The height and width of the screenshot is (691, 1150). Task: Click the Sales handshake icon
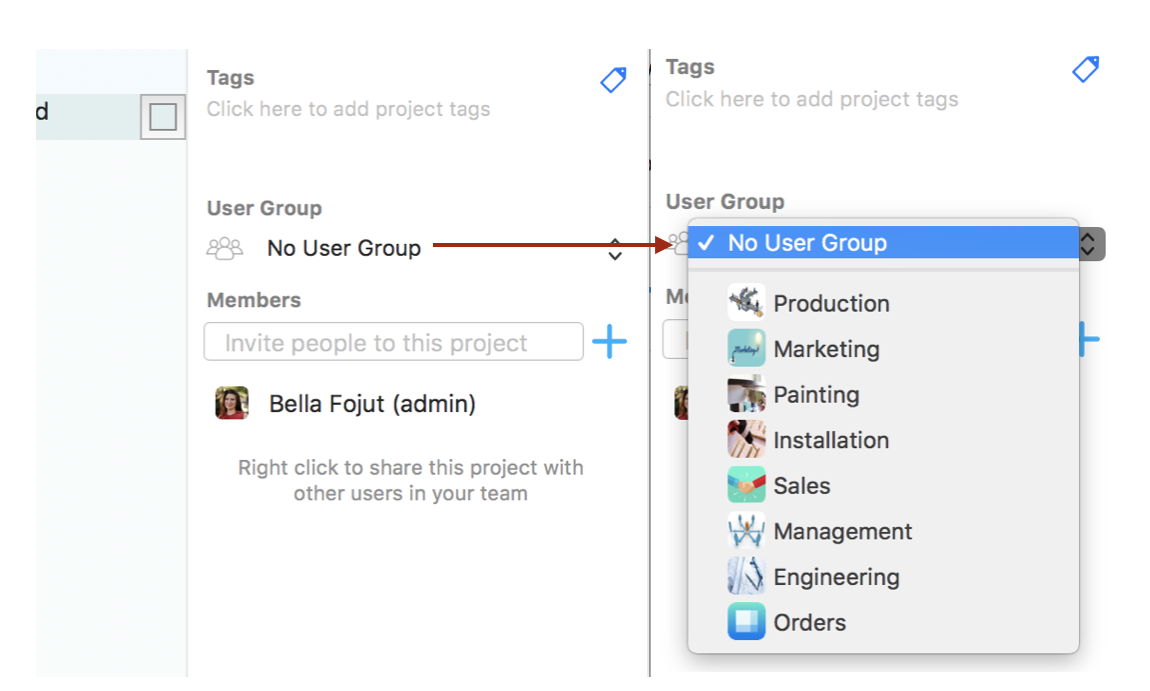tap(744, 484)
